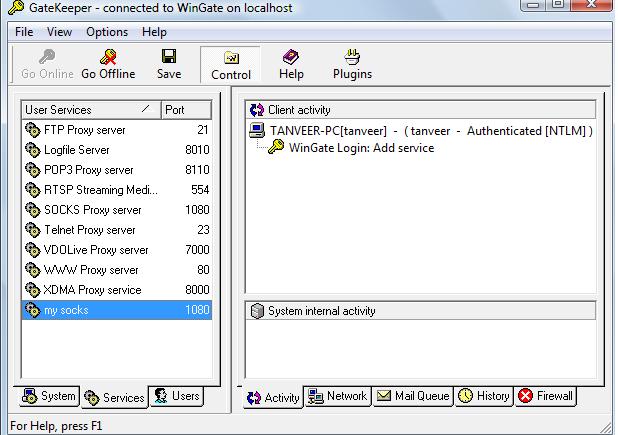Select the XDMA Proxy service row text
Image resolution: width=618 pixels, height=435 pixels.
tap(92, 290)
